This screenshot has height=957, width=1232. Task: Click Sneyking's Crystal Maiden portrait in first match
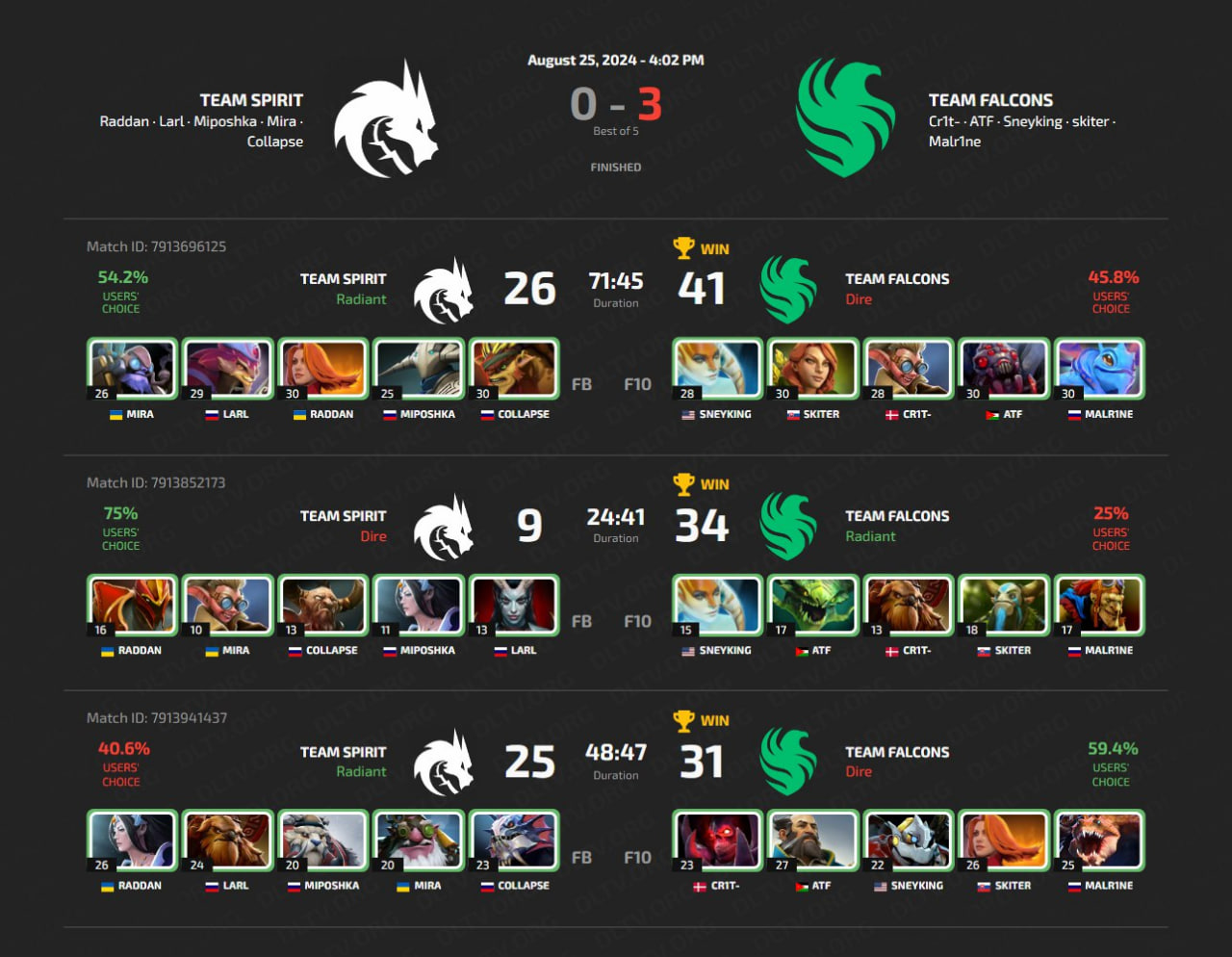point(717,369)
